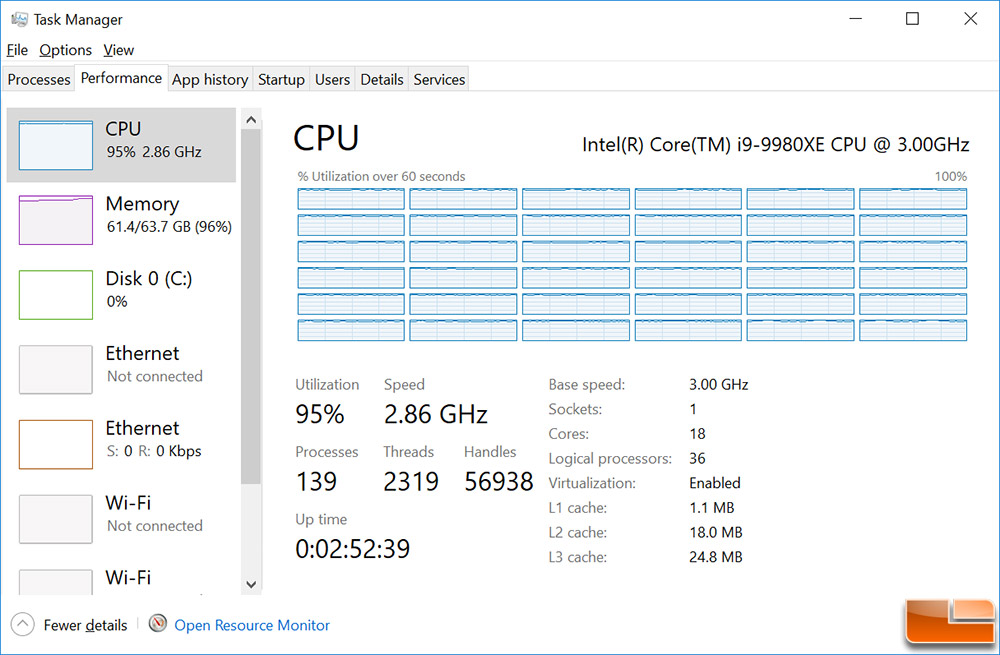Click the Cores value 18
Screen dimensions: 1000x655
point(697,434)
